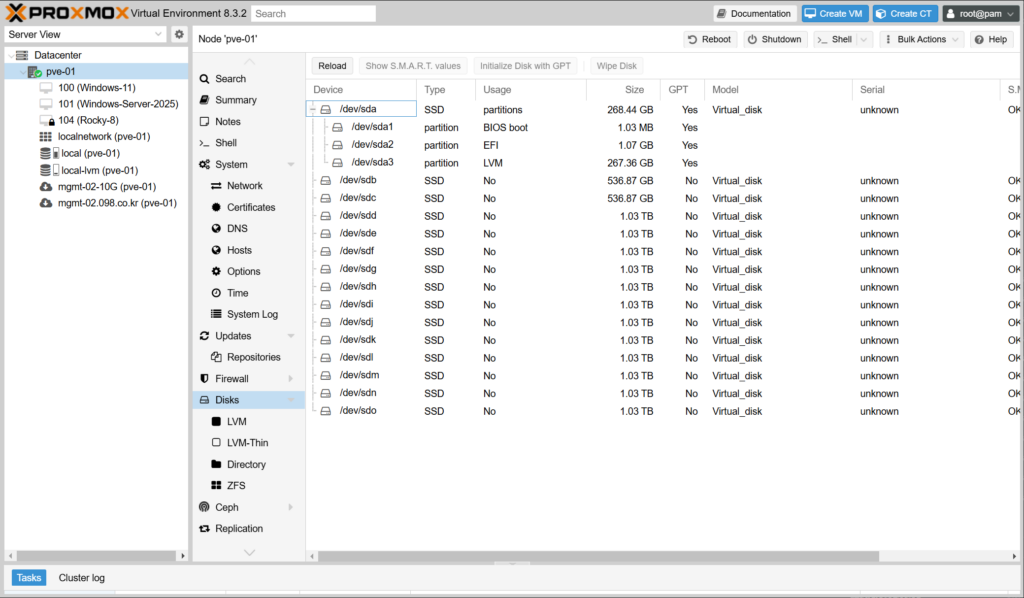Select VM 100 (Windows-11) in the tree
The height and width of the screenshot is (598, 1024).
[96, 88]
